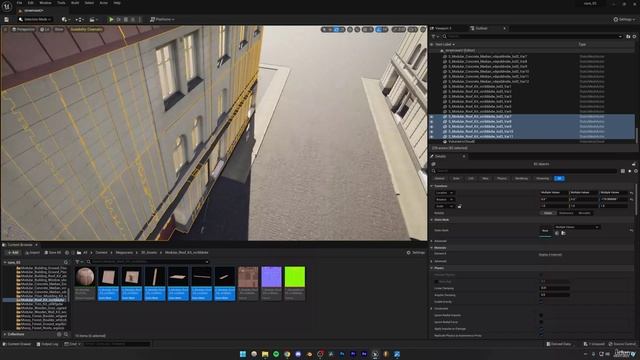Open the Platforms dropdown
This screenshot has width=640, height=360.
pyautogui.click(x=162, y=19)
